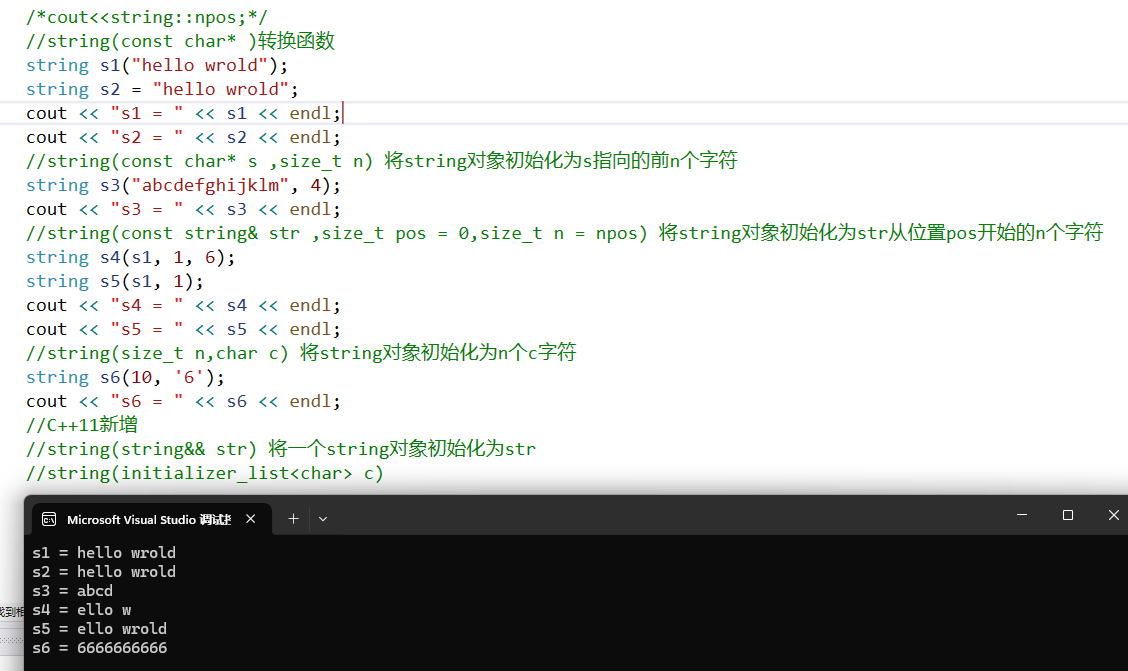Click the //string(const string& str ,size_t pos comment

(565, 233)
